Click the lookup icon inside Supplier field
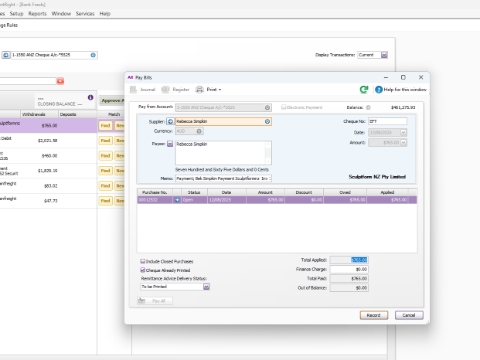This screenshot has width=480, height=360. click(x=267, y=122)
